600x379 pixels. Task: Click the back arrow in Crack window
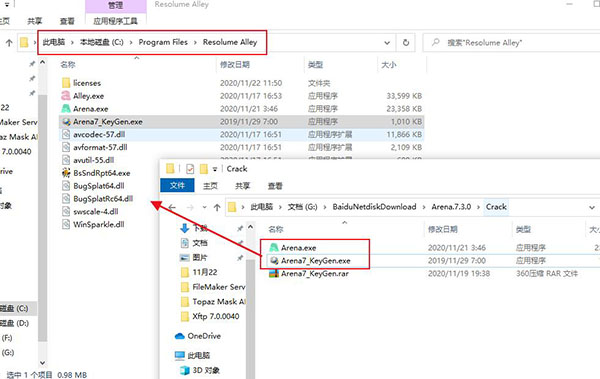click(172, 207)
